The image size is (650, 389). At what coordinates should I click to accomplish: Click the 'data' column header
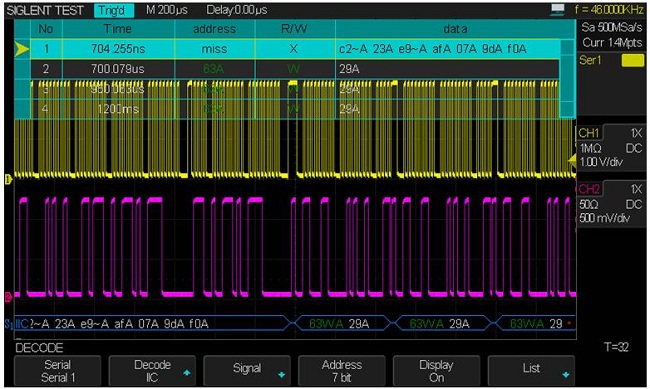(455, 29)
